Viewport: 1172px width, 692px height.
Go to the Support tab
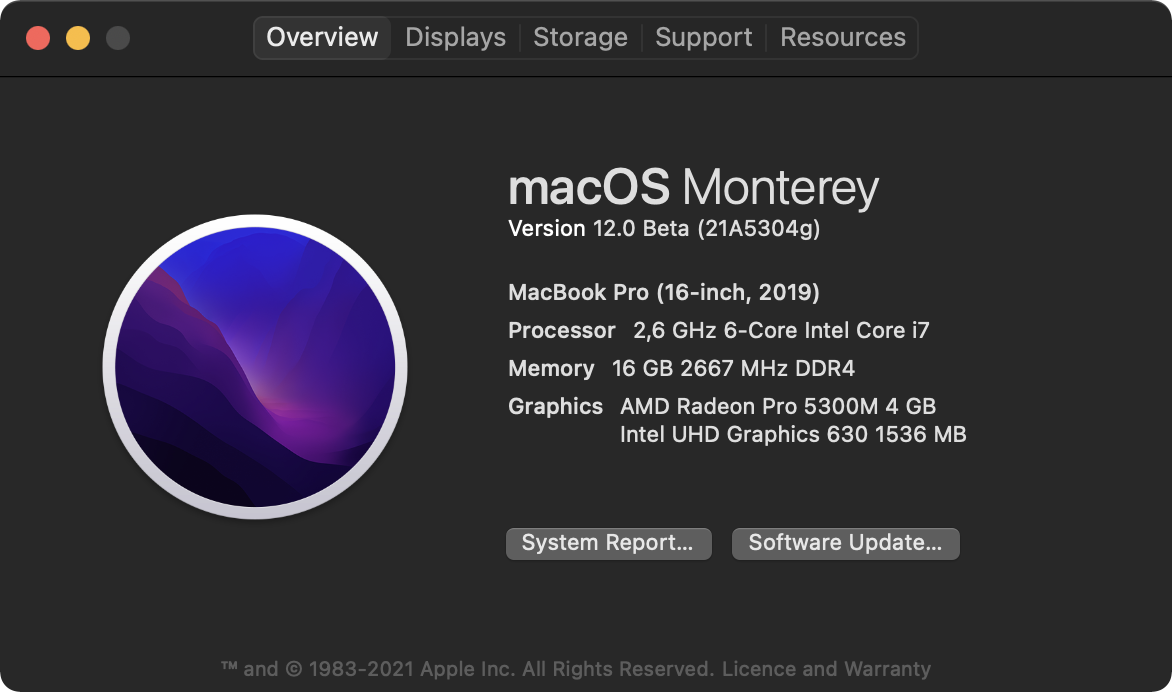[703, 38]
